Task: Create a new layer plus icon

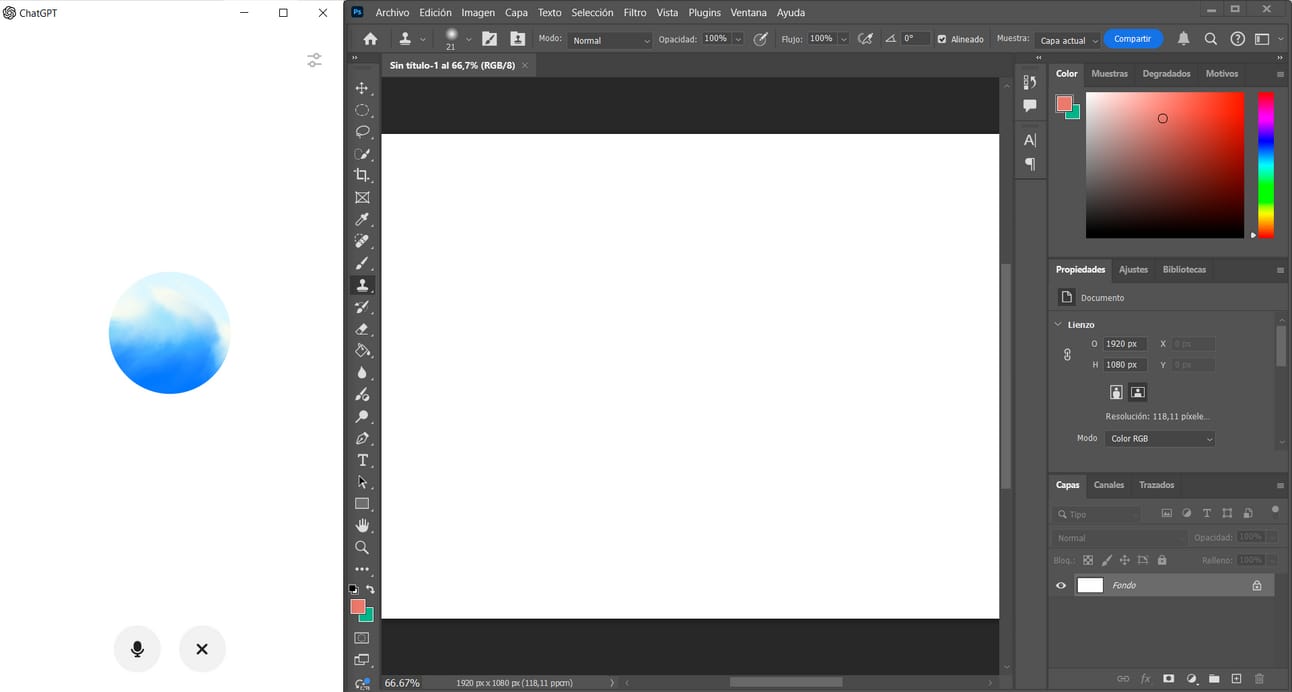Action: click(1236, 679)
